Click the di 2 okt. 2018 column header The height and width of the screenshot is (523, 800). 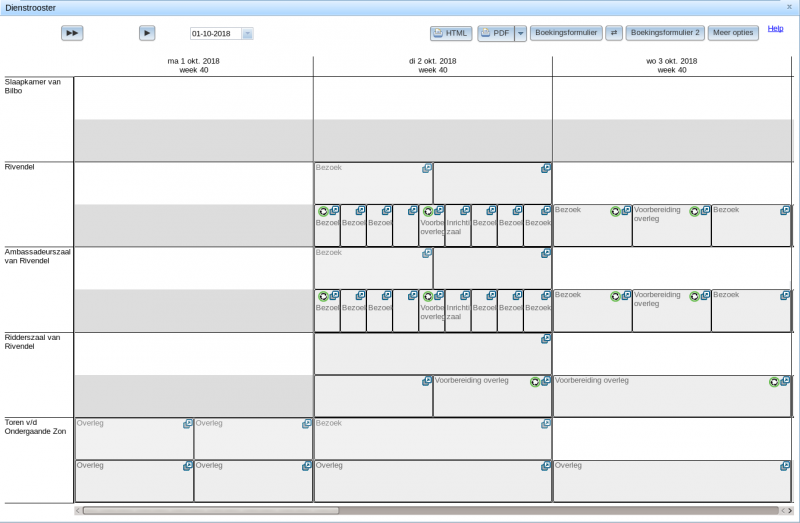click(433, 65)
